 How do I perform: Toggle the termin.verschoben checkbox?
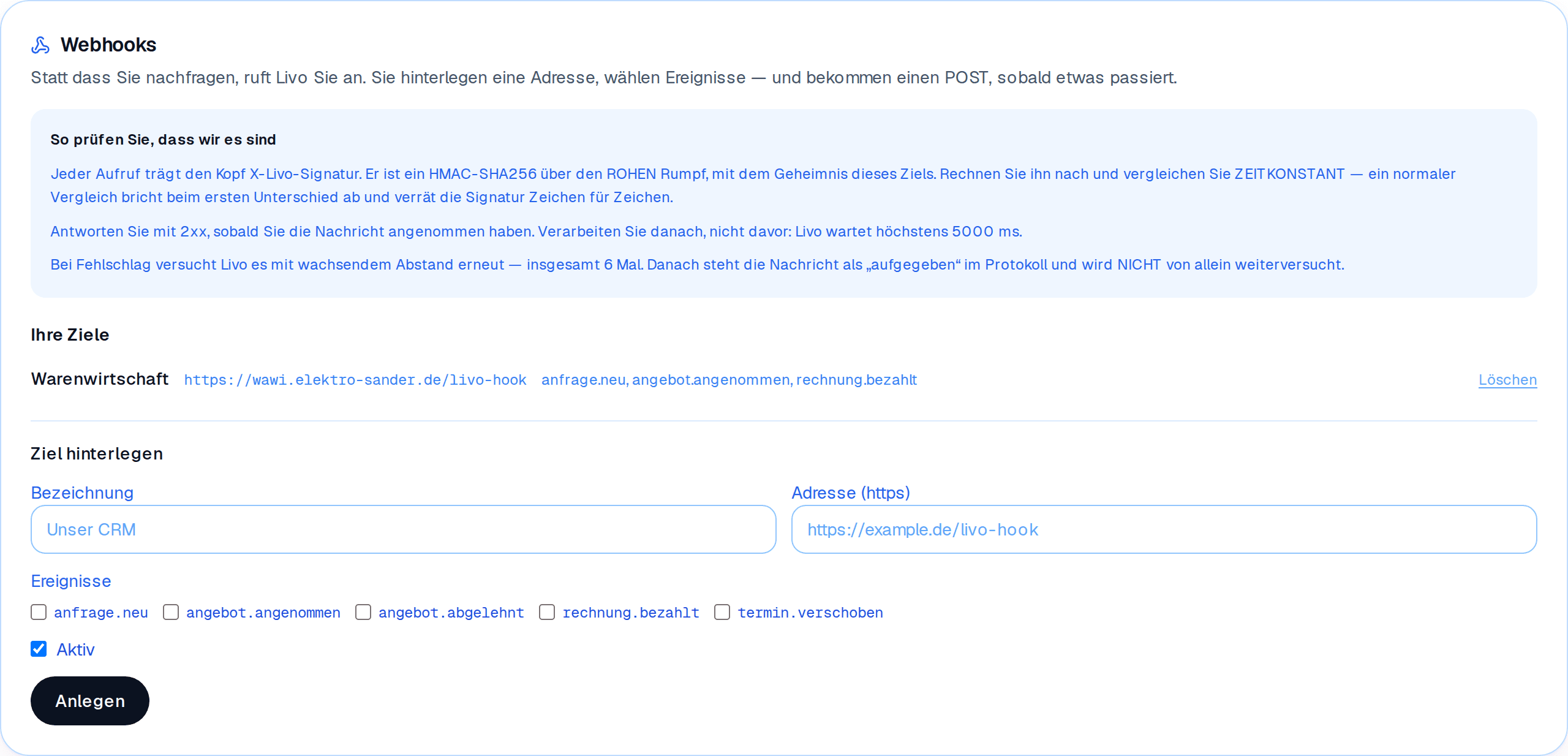coord(722,612)
